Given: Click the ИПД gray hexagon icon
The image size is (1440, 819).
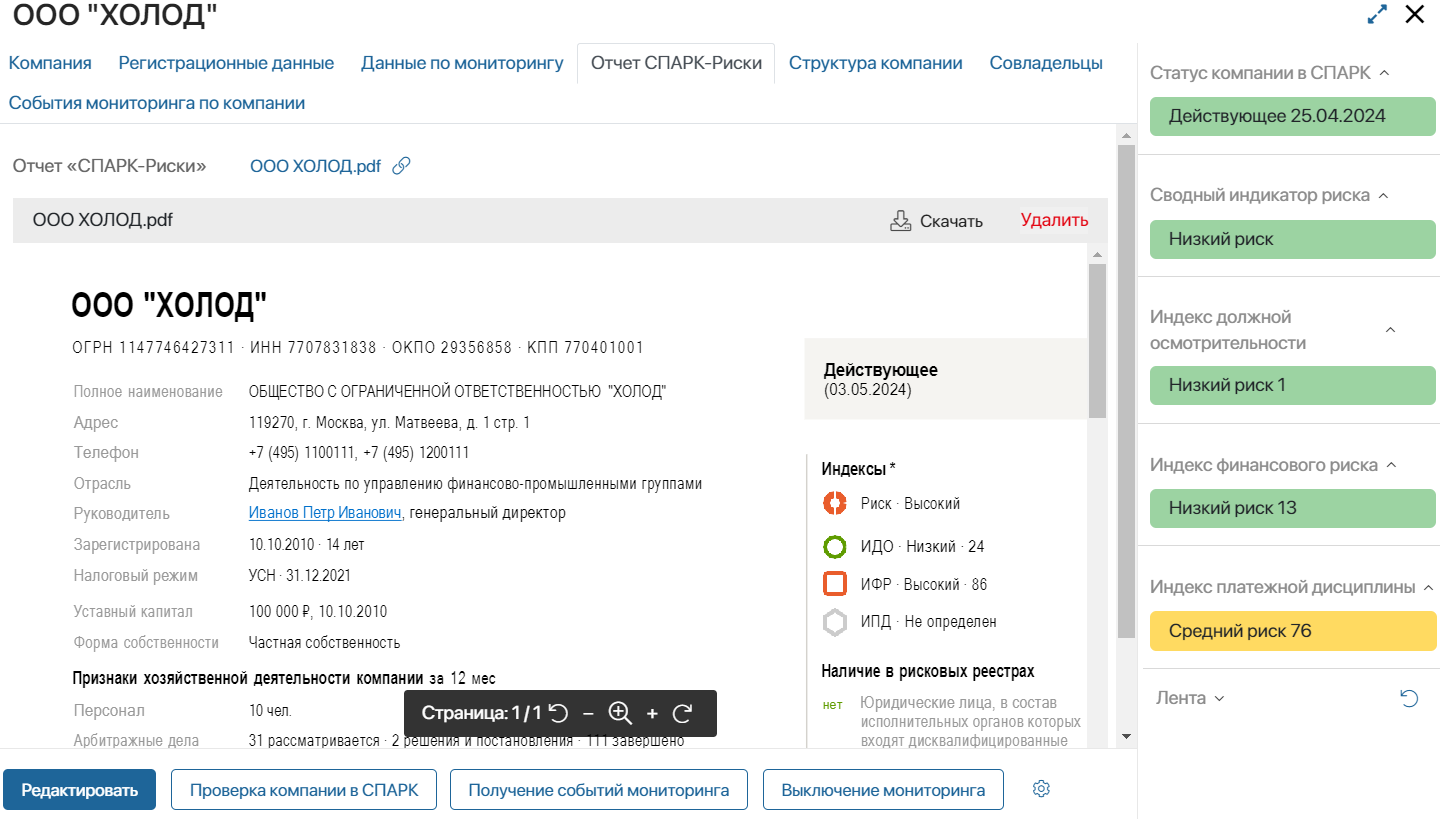Looking at the screenshot, I should click(835, 622).
